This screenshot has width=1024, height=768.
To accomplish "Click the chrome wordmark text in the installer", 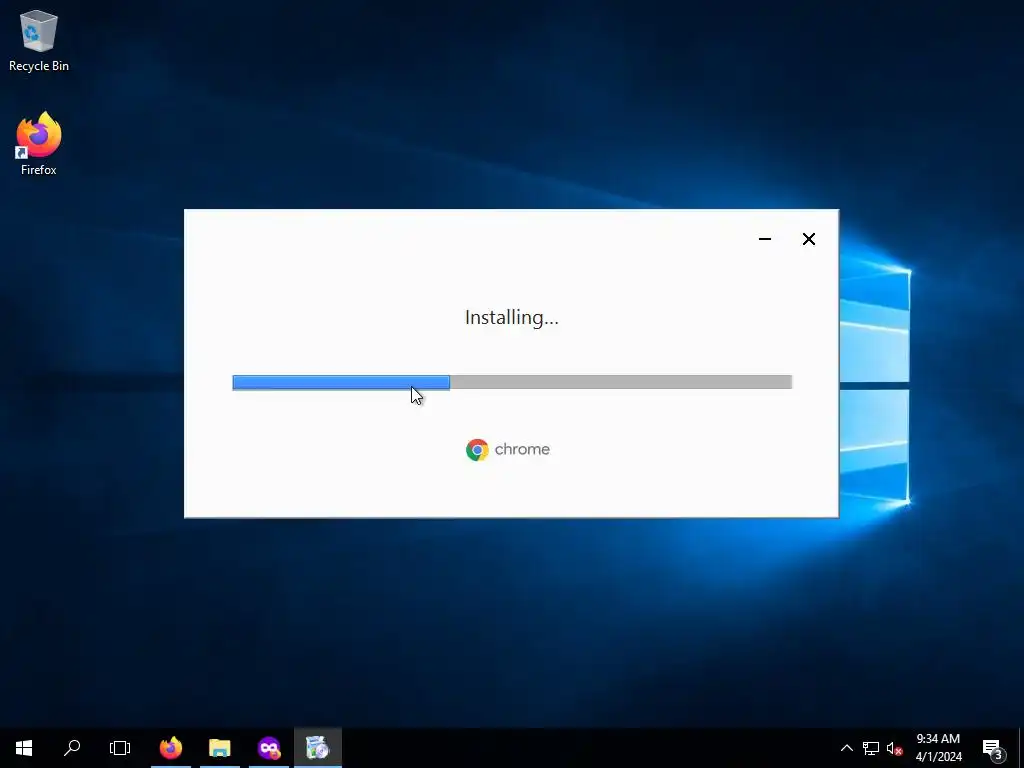I will pos(522,449).
